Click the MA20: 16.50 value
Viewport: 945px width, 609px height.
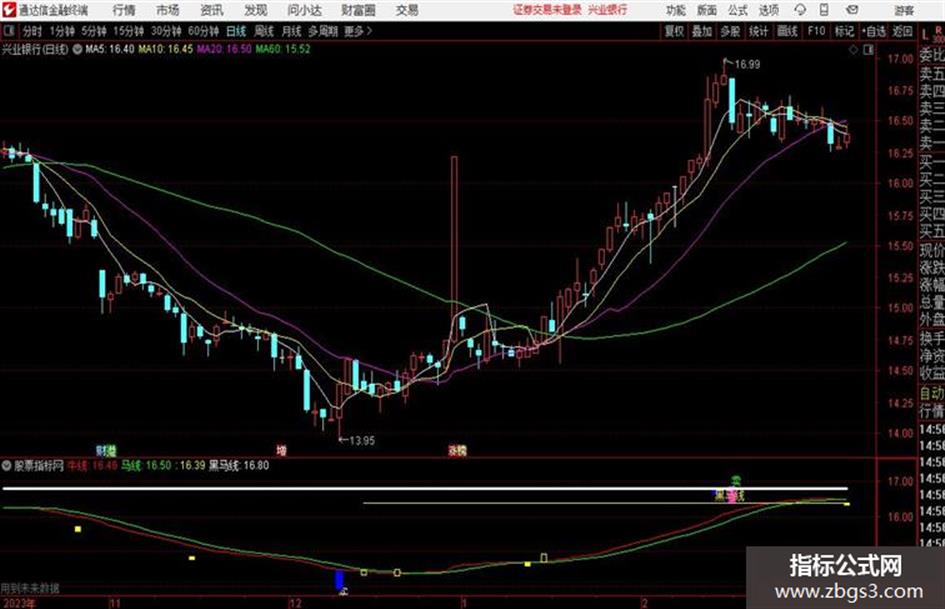[224, 49]
